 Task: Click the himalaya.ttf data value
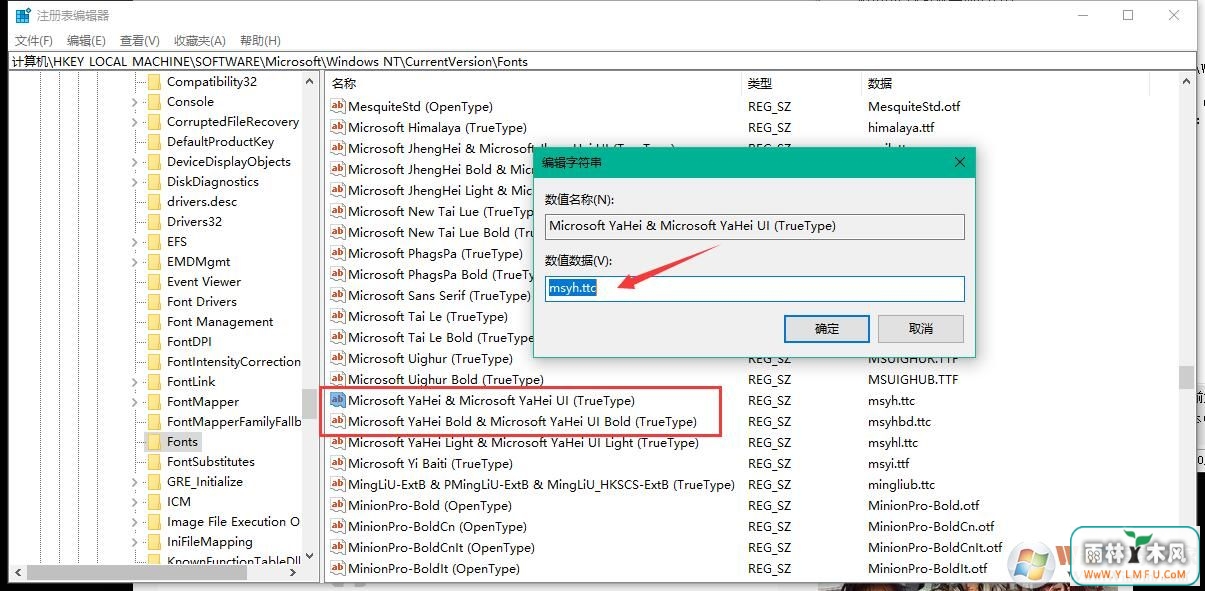pyautogui.click(x=901, y=128)
